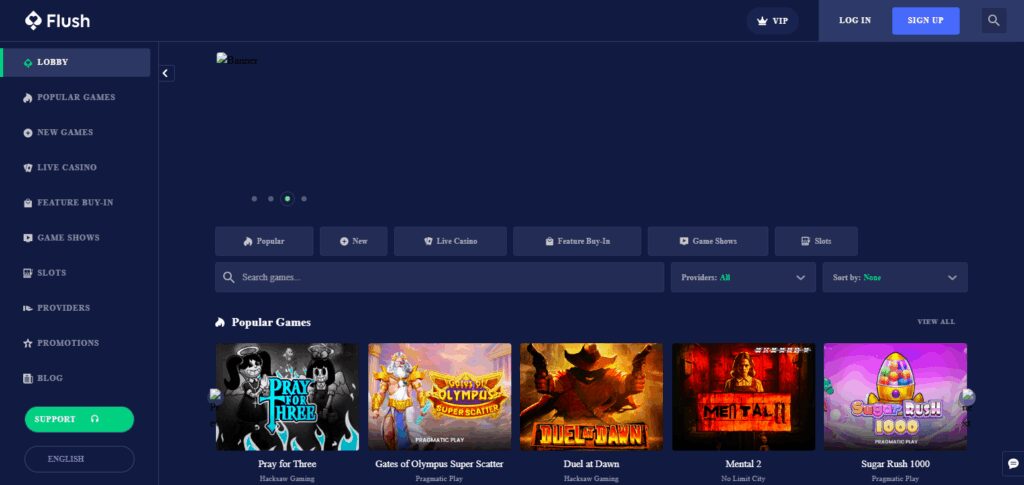Image resolution: width=1024 pixels, height=485 pixels.
Task: Switch to the Live Casino category tab
Action: pos(450,241)
